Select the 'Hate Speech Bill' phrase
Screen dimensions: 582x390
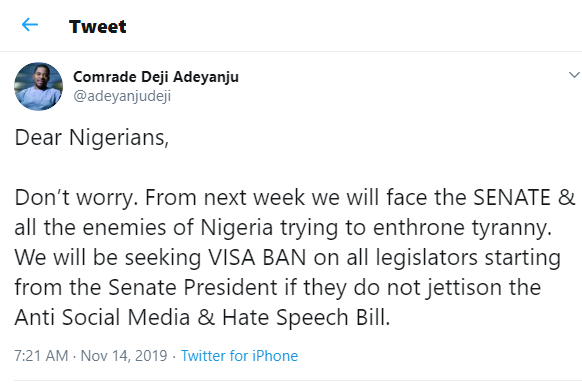tap(304, 318)
